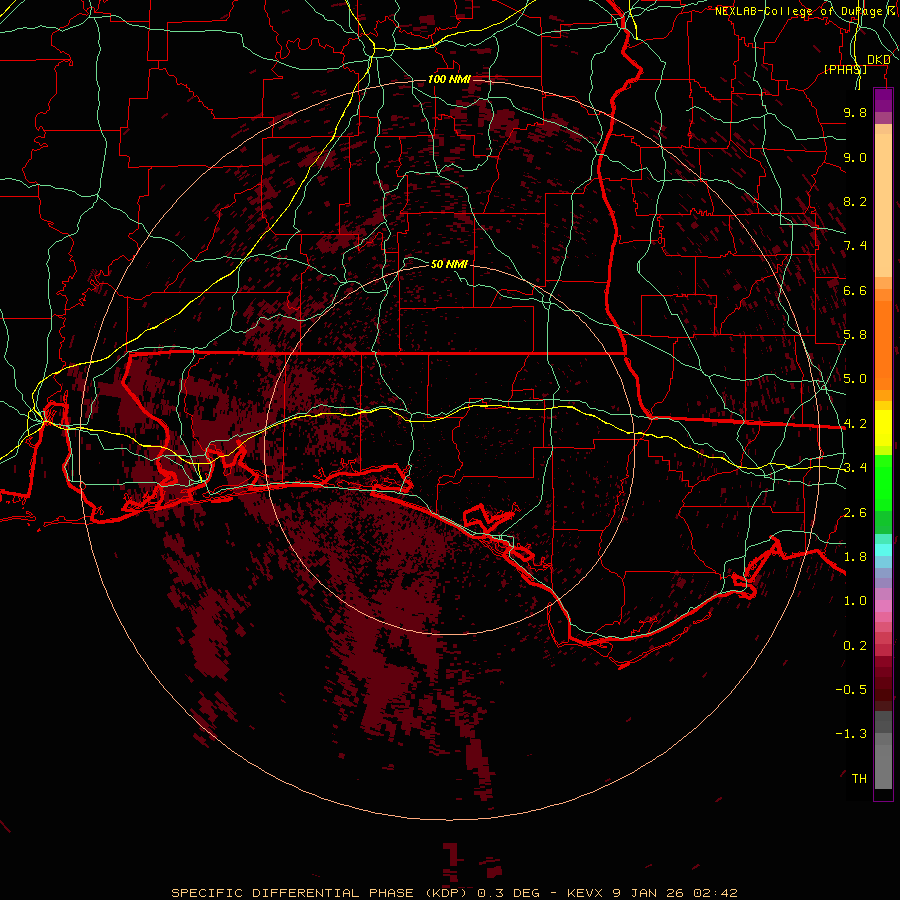Pick the cyan segment of the color bar
The height and width of the screenshot is (900, 900).
click(883, 550)
